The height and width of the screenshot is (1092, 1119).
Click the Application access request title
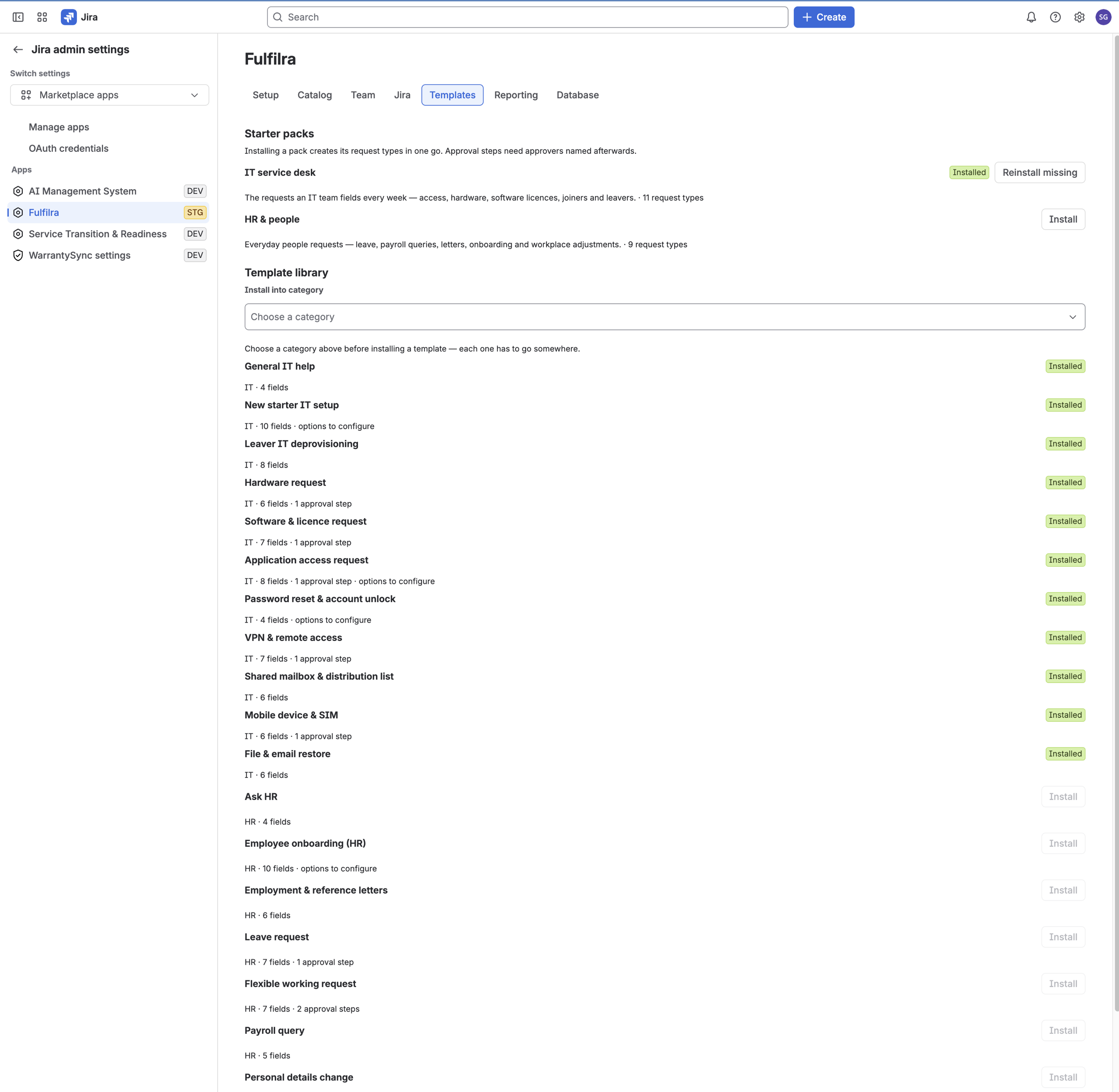pos(306,560)
